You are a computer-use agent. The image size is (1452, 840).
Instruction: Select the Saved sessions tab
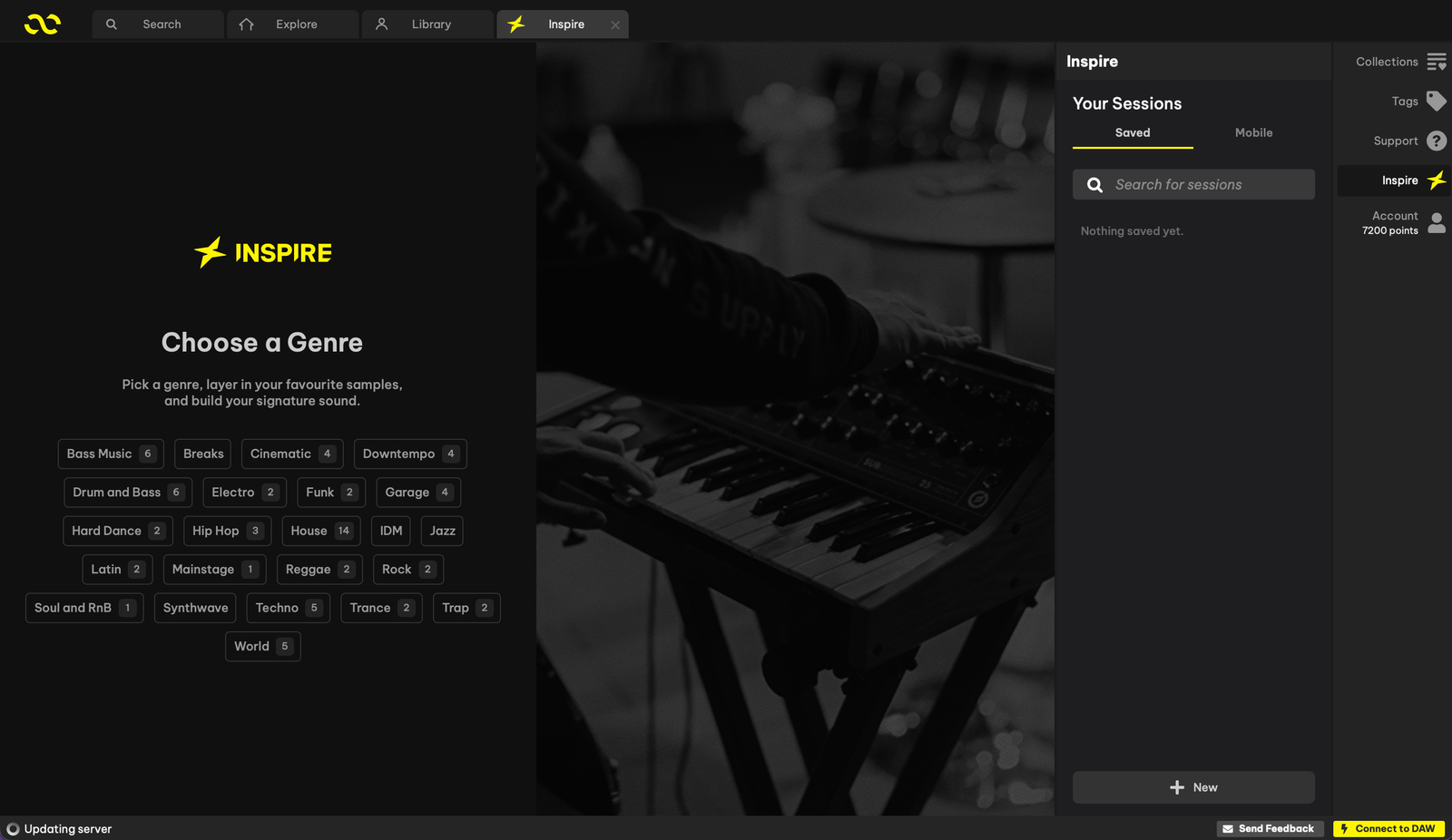tap(1133, 133)
